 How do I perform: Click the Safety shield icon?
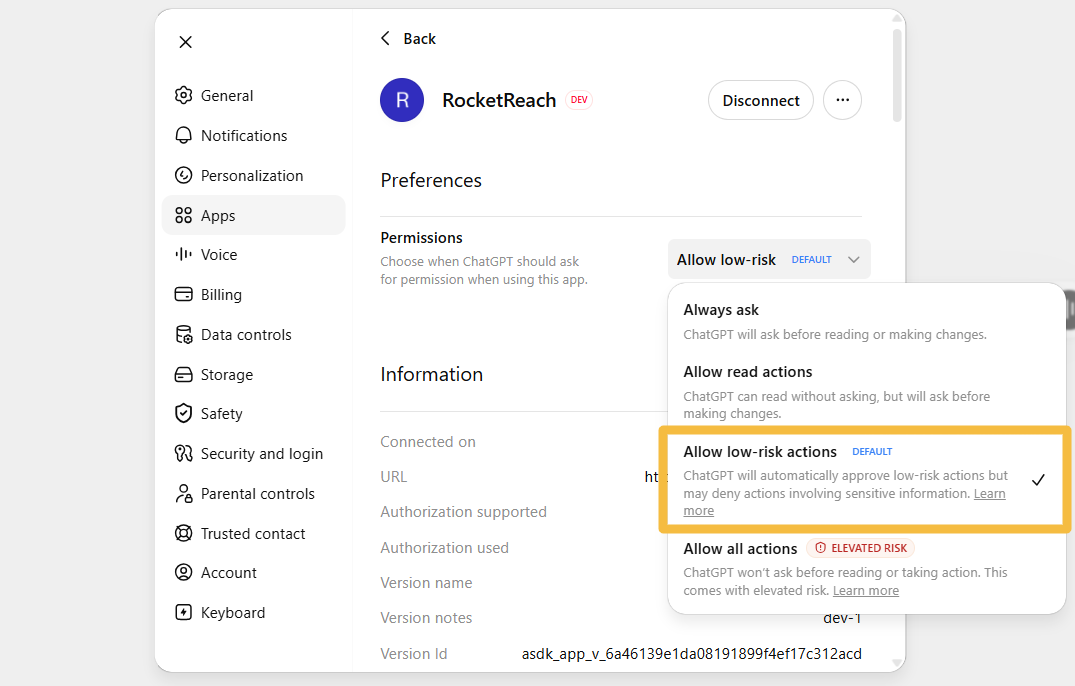(183, 413)
